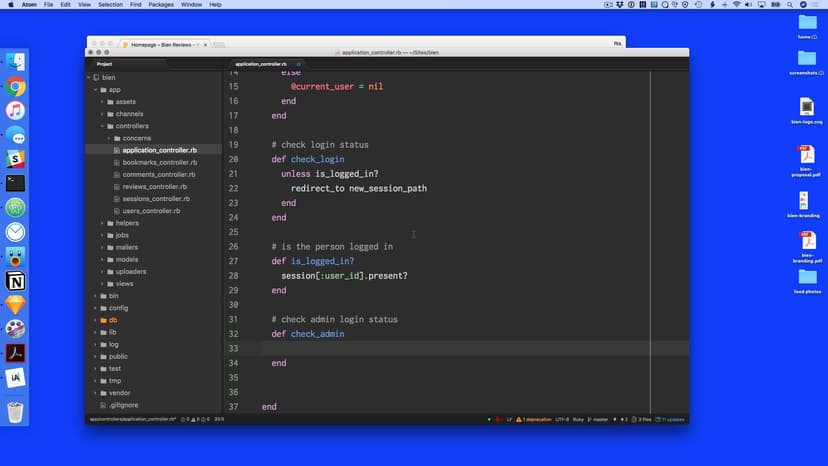Launch Notion from the dock
This screenshot has width=828, height=466.
pyautogui.click(x=15, y=281)
